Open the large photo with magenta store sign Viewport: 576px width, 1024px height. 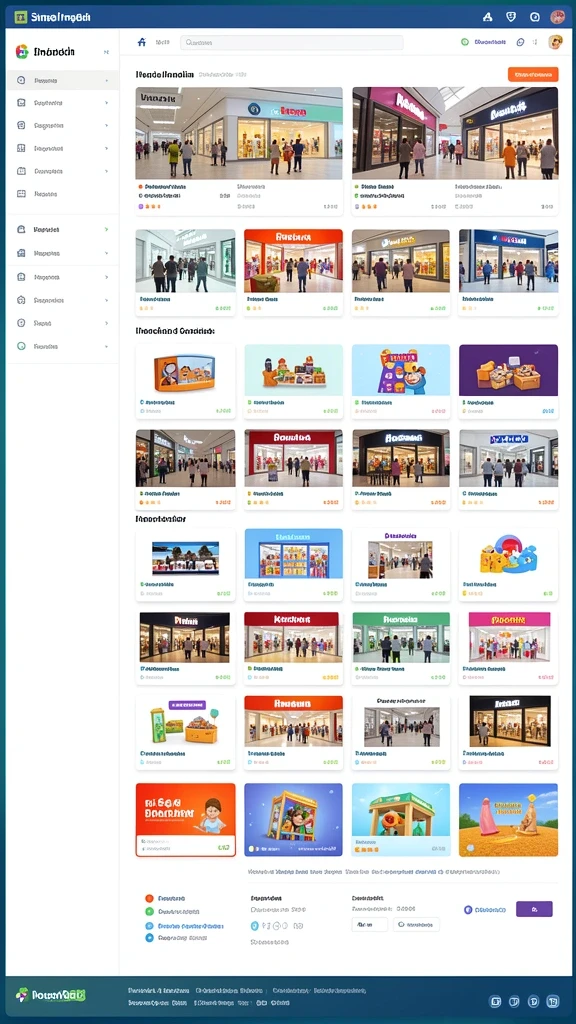pyautogui.click(x=455, y=133)
